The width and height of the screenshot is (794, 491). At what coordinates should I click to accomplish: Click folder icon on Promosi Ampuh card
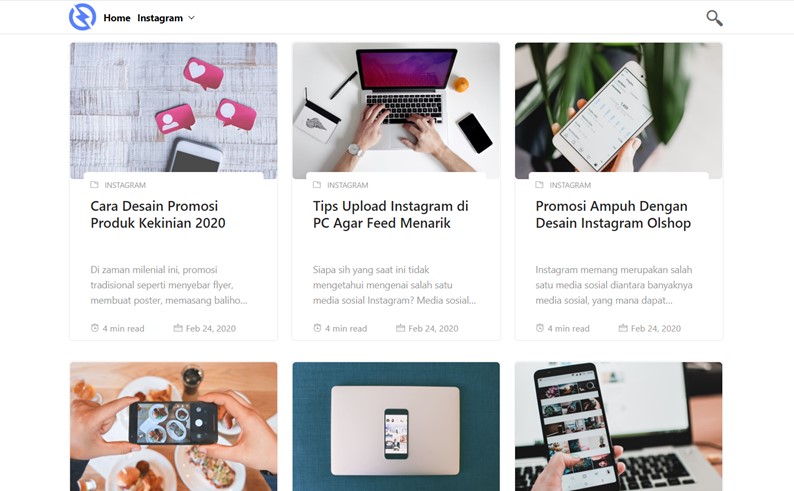[539, 185]
